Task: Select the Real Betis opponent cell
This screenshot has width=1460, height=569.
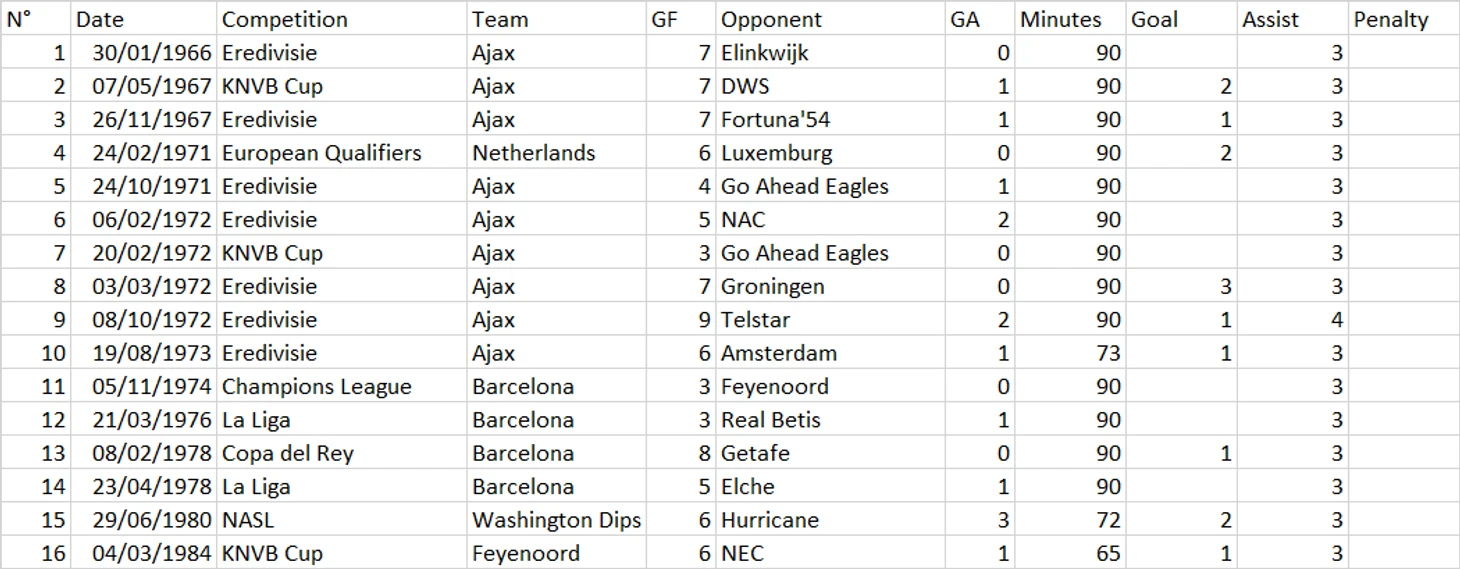Action: coord(830,420)
